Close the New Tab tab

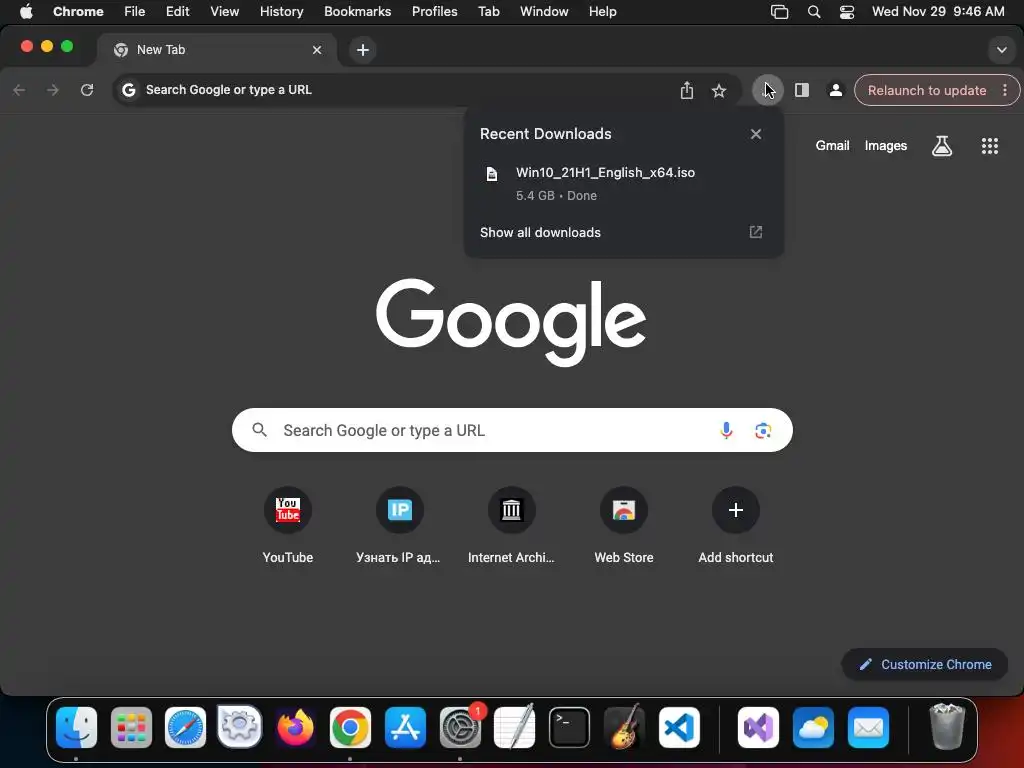(317, 50)
